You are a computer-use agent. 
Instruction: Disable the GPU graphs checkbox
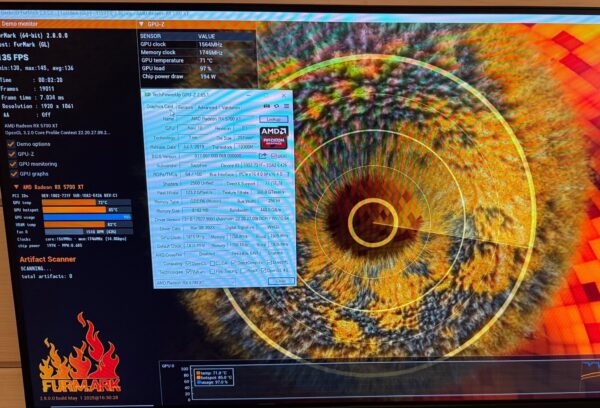[x=12, y=173]
